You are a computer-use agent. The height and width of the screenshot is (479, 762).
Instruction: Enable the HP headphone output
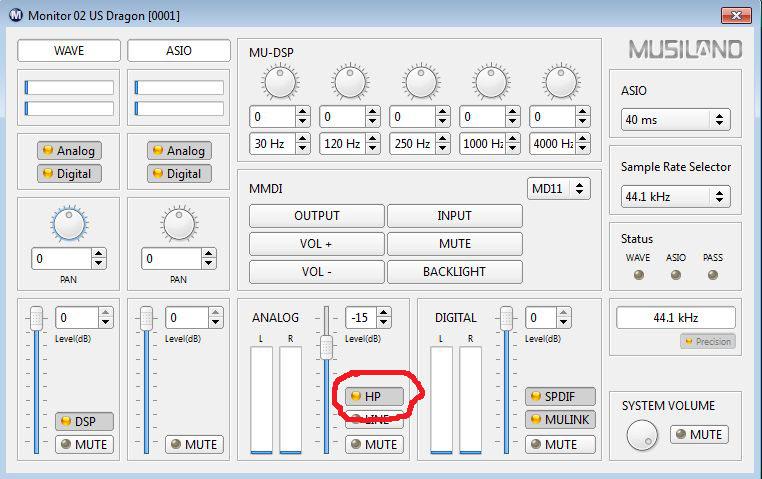tap(374, 396)
